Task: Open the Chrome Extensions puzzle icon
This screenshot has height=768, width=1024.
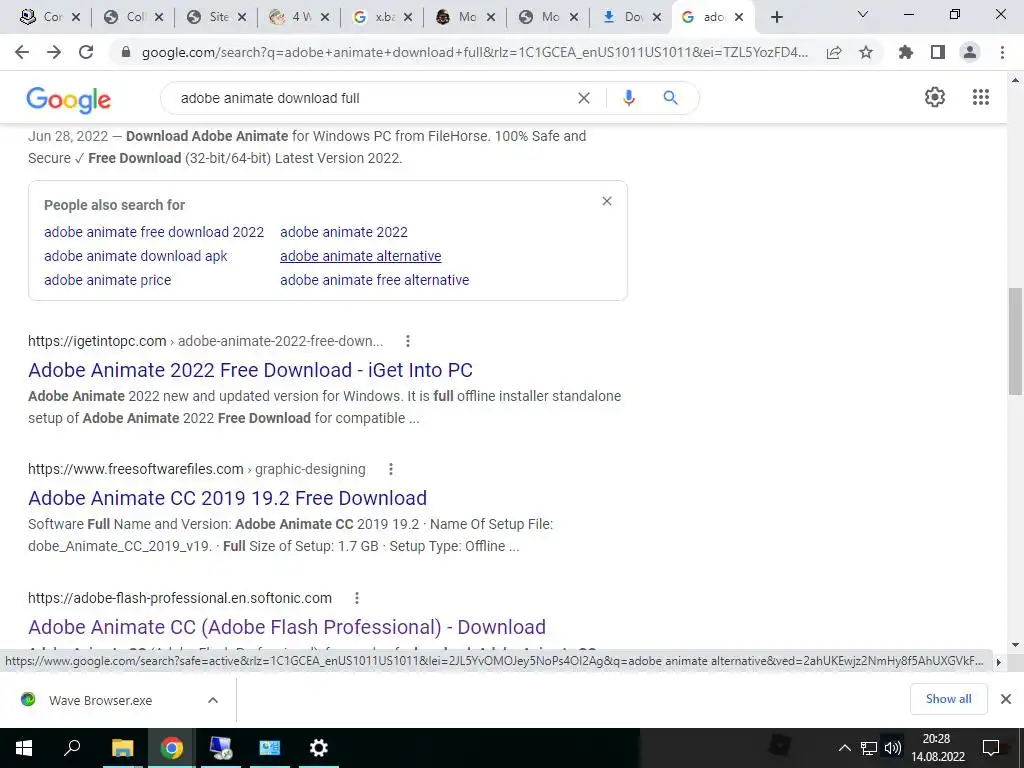Action: [906, 52]
